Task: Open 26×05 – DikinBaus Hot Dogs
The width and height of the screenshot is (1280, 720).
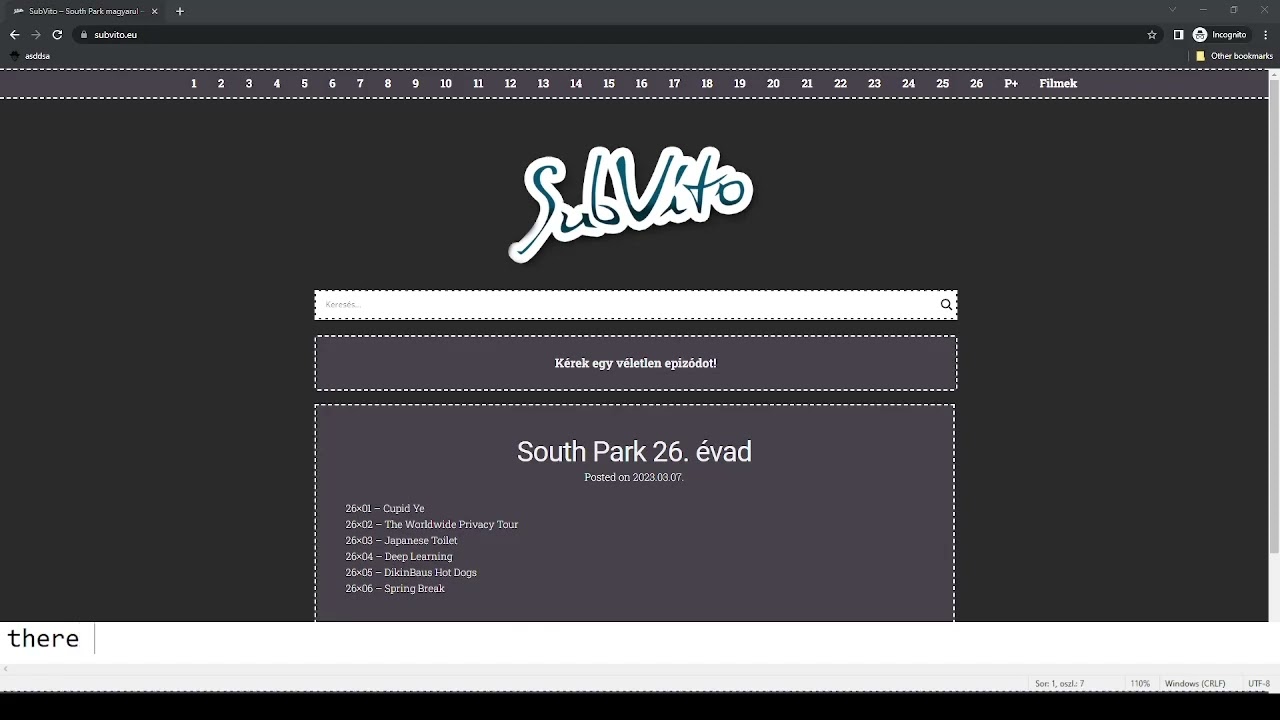Action: pos(411,572)
